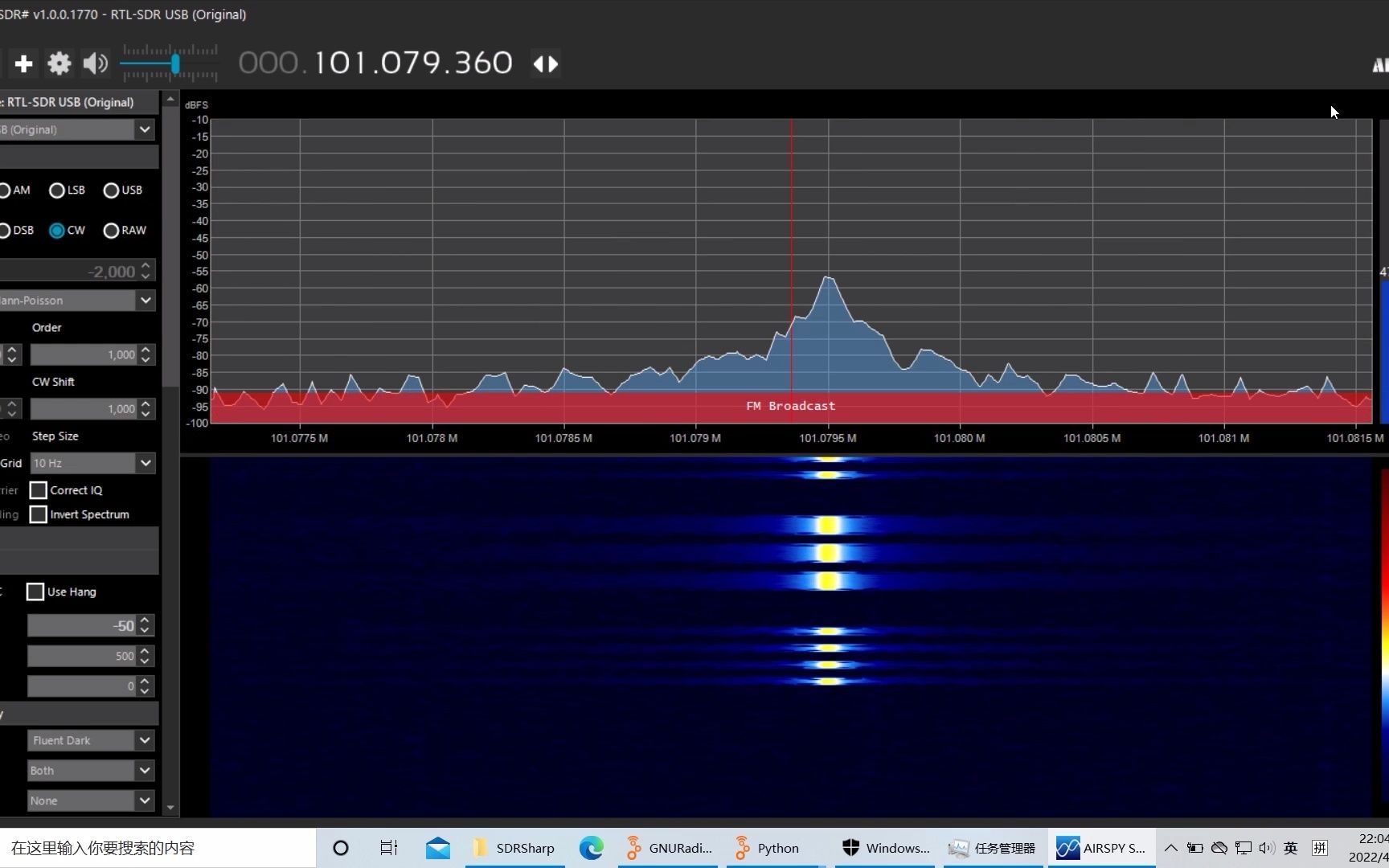1389x868 pixels.
Task: Collapse the RTL-SDR USB source panel header
Action: pos(79,102)
